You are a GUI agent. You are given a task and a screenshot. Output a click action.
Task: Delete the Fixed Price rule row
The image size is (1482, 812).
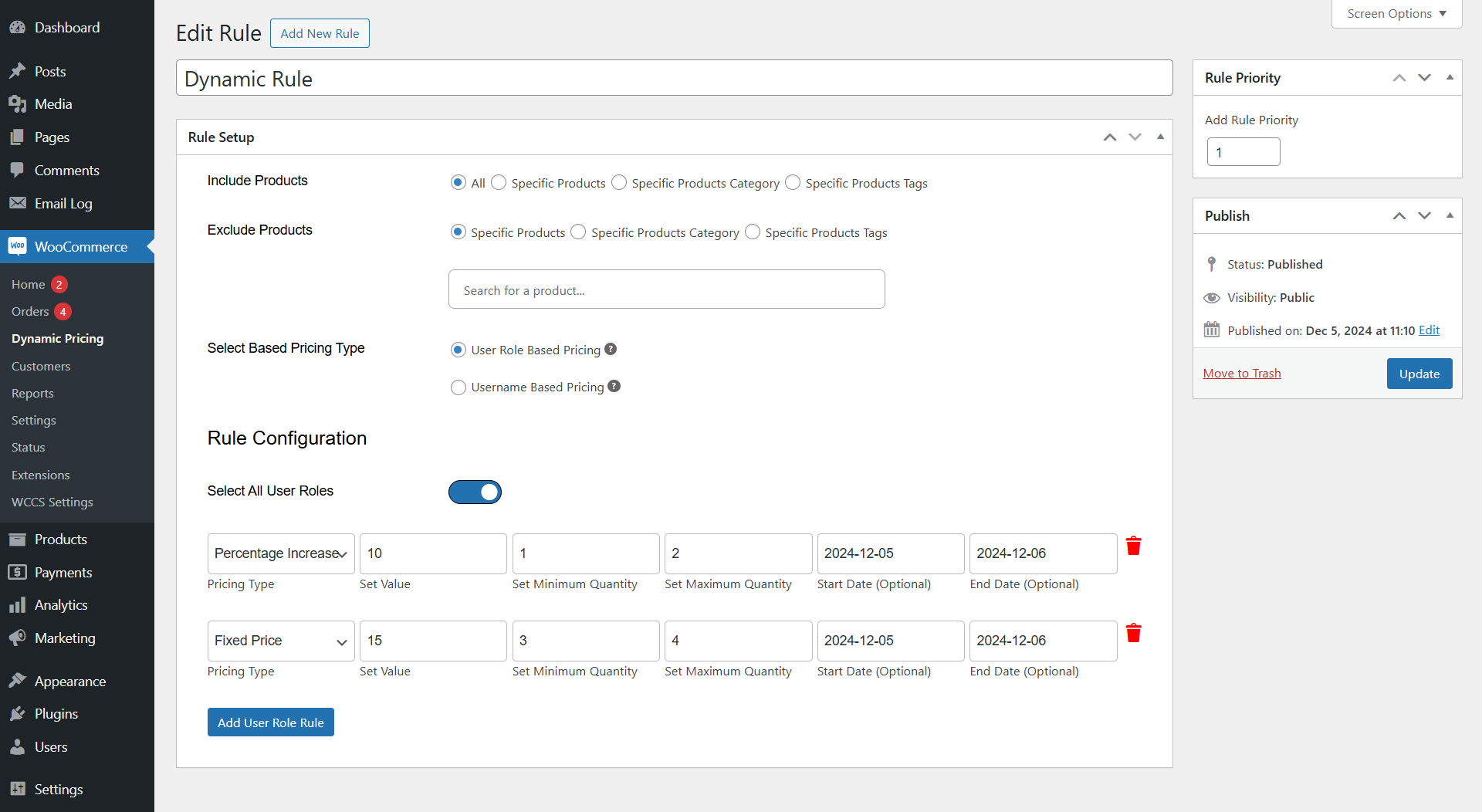point(1133,634)
